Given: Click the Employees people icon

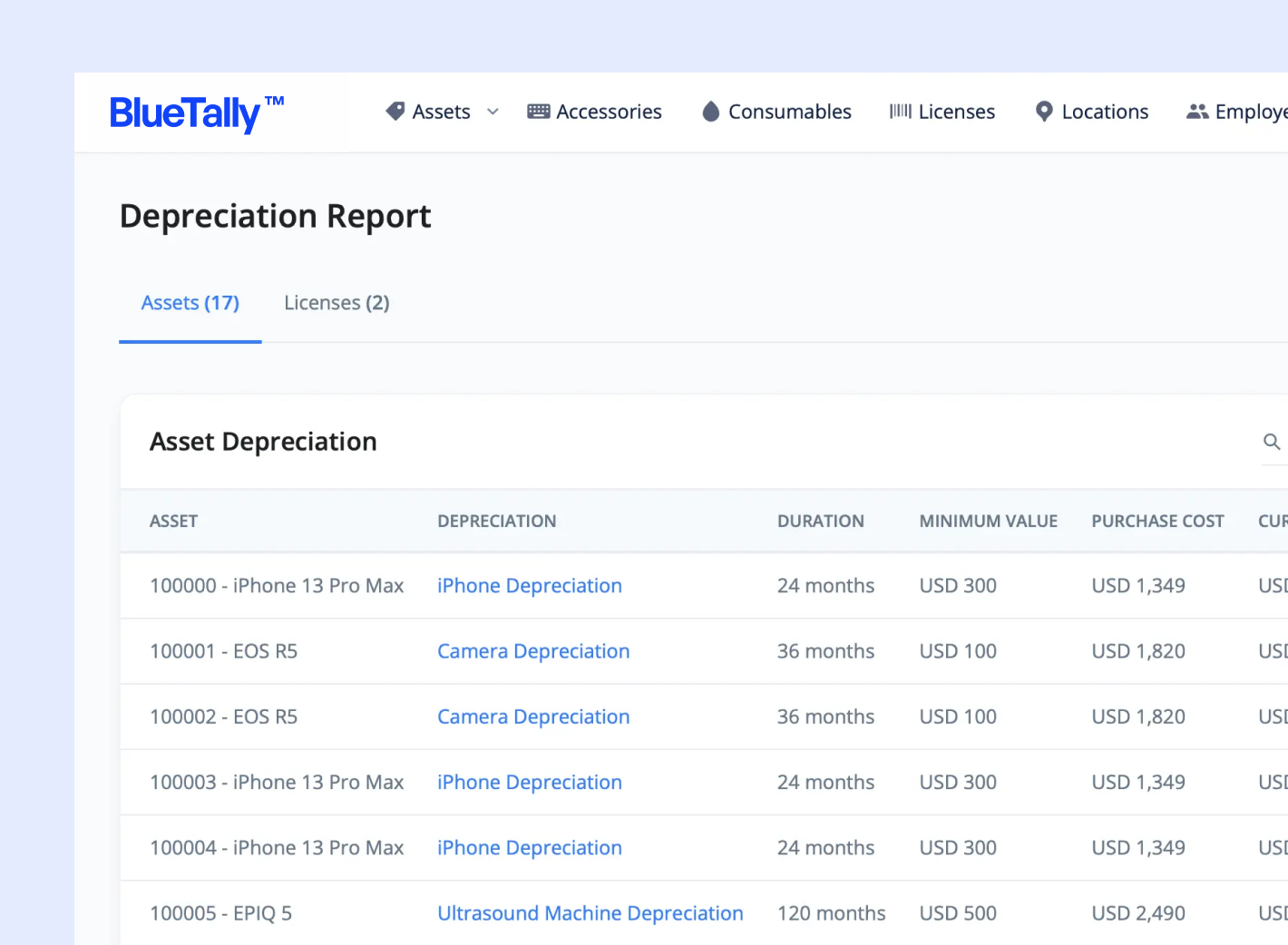Looking at the screenshot, I should coord(1197,112).
